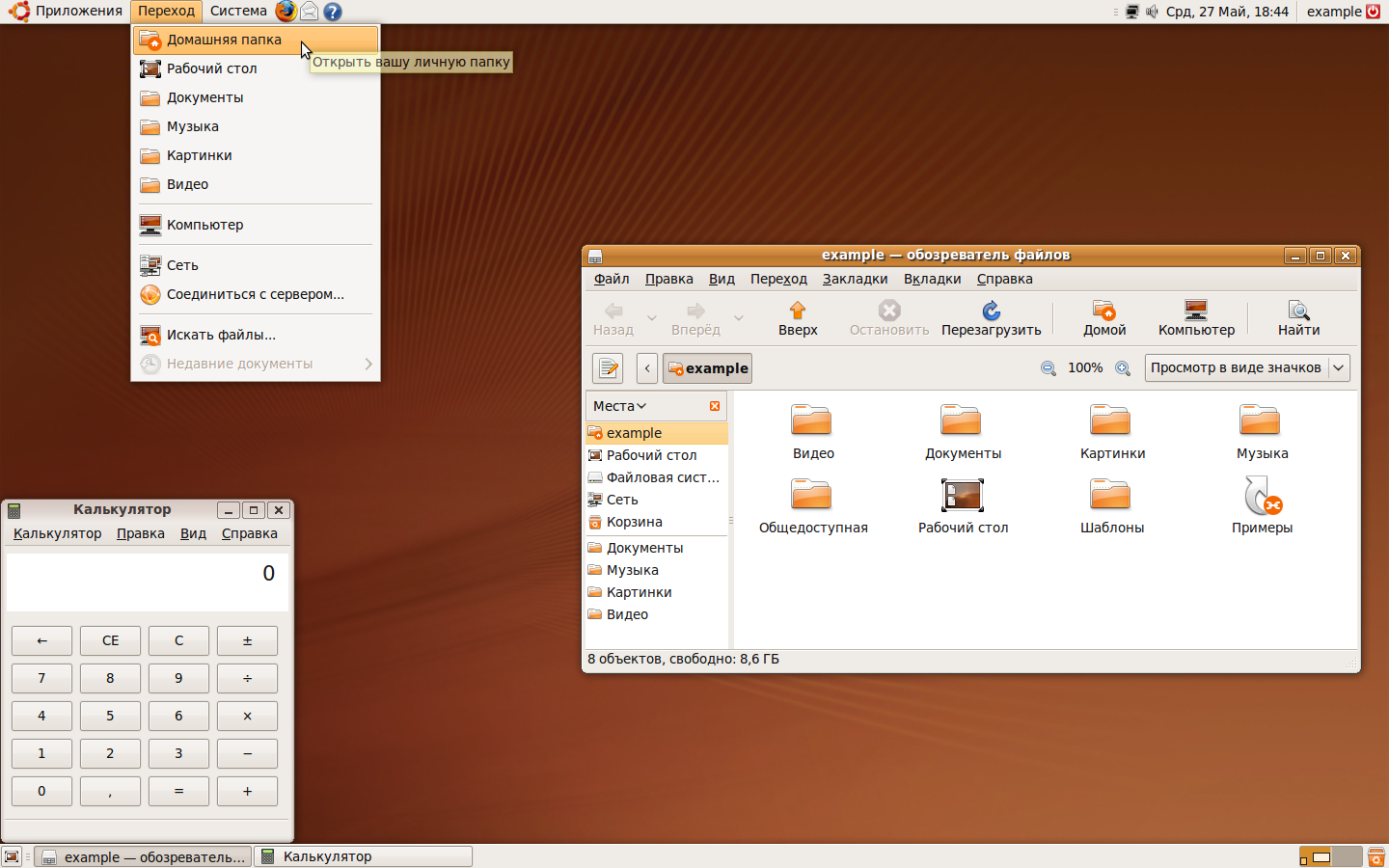This screenshot has height=868, width=1389.
Task: Launch Firefox from the top panel
Action: tap(286, 12)
